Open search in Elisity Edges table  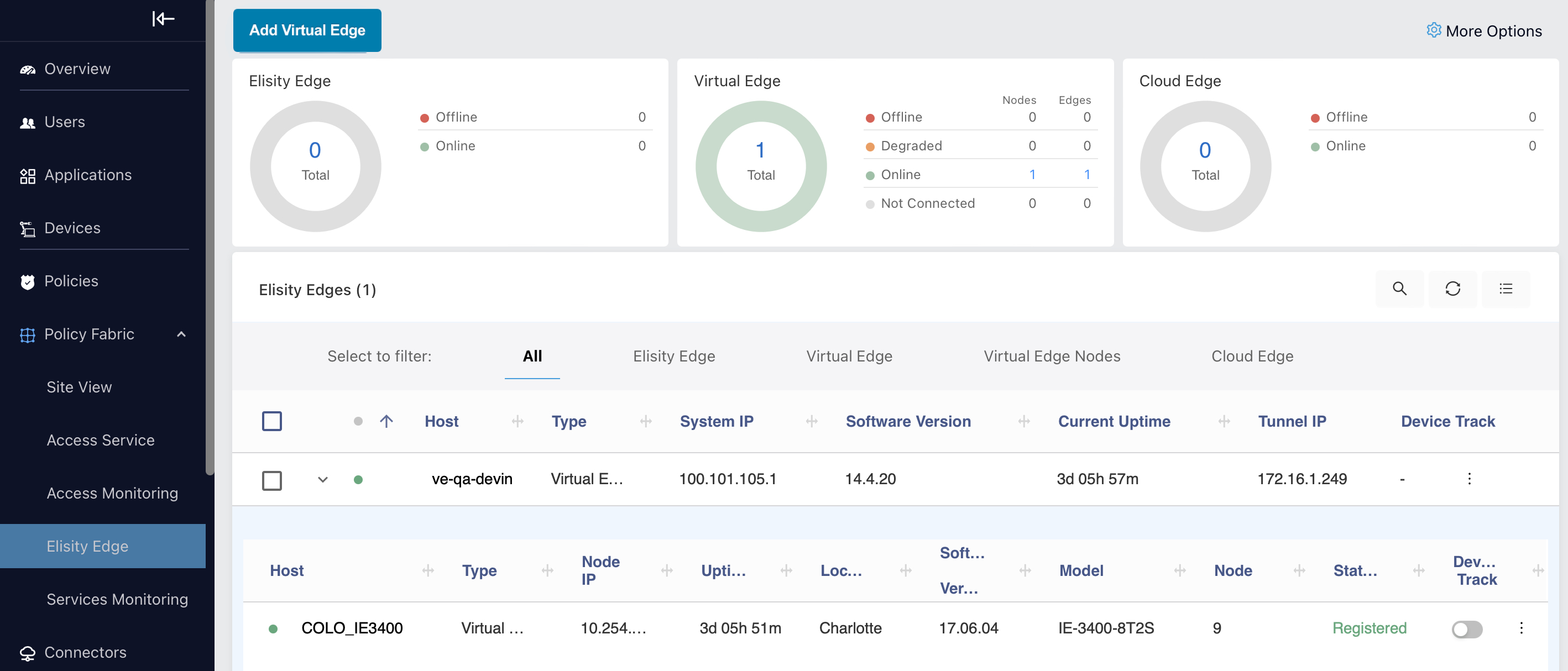click(1399, 289)
